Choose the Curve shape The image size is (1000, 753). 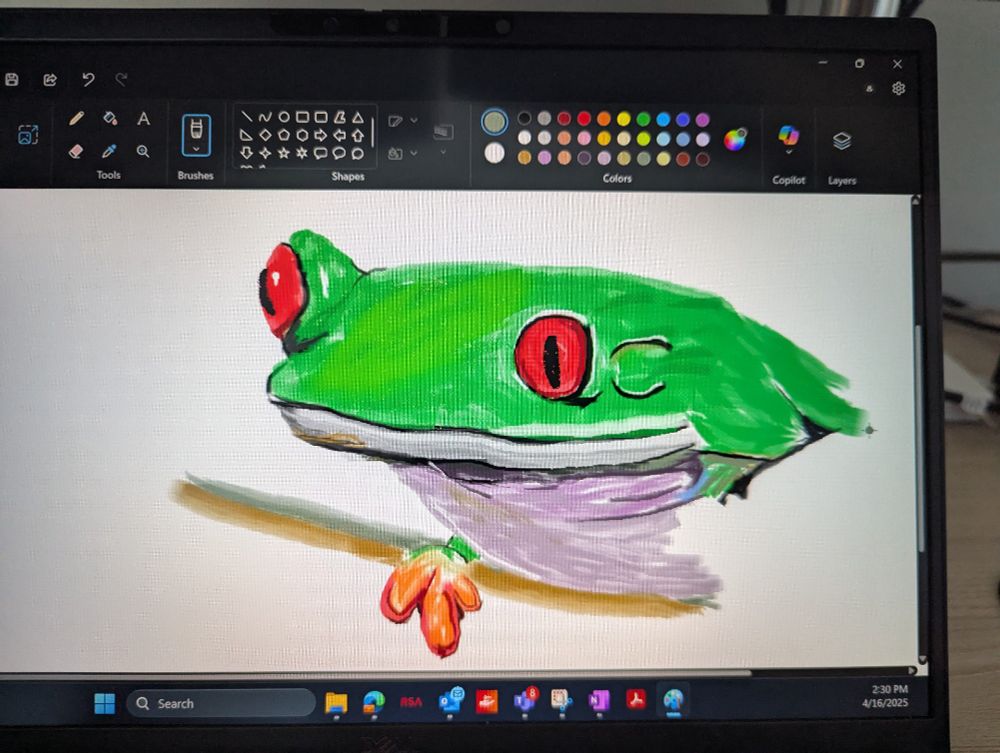coord(265,117)
